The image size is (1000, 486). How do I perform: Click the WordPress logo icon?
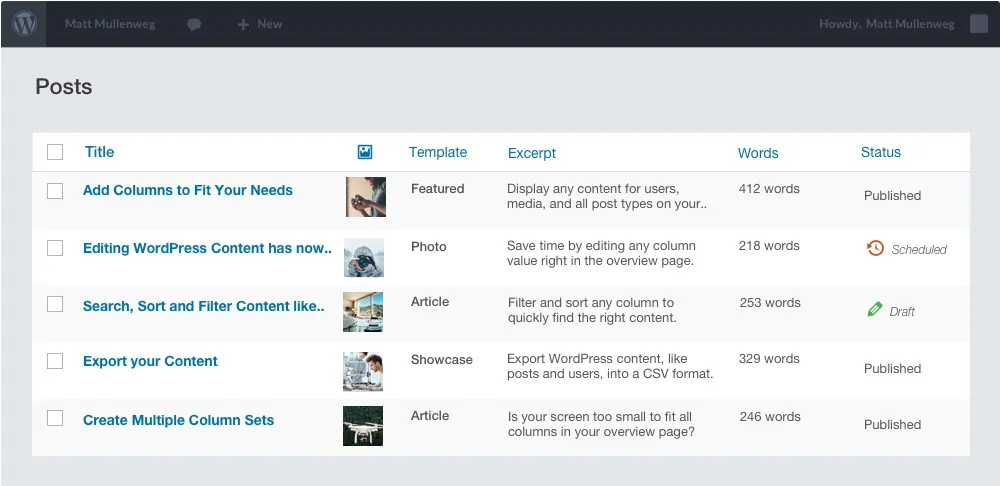tap(24, 23)
